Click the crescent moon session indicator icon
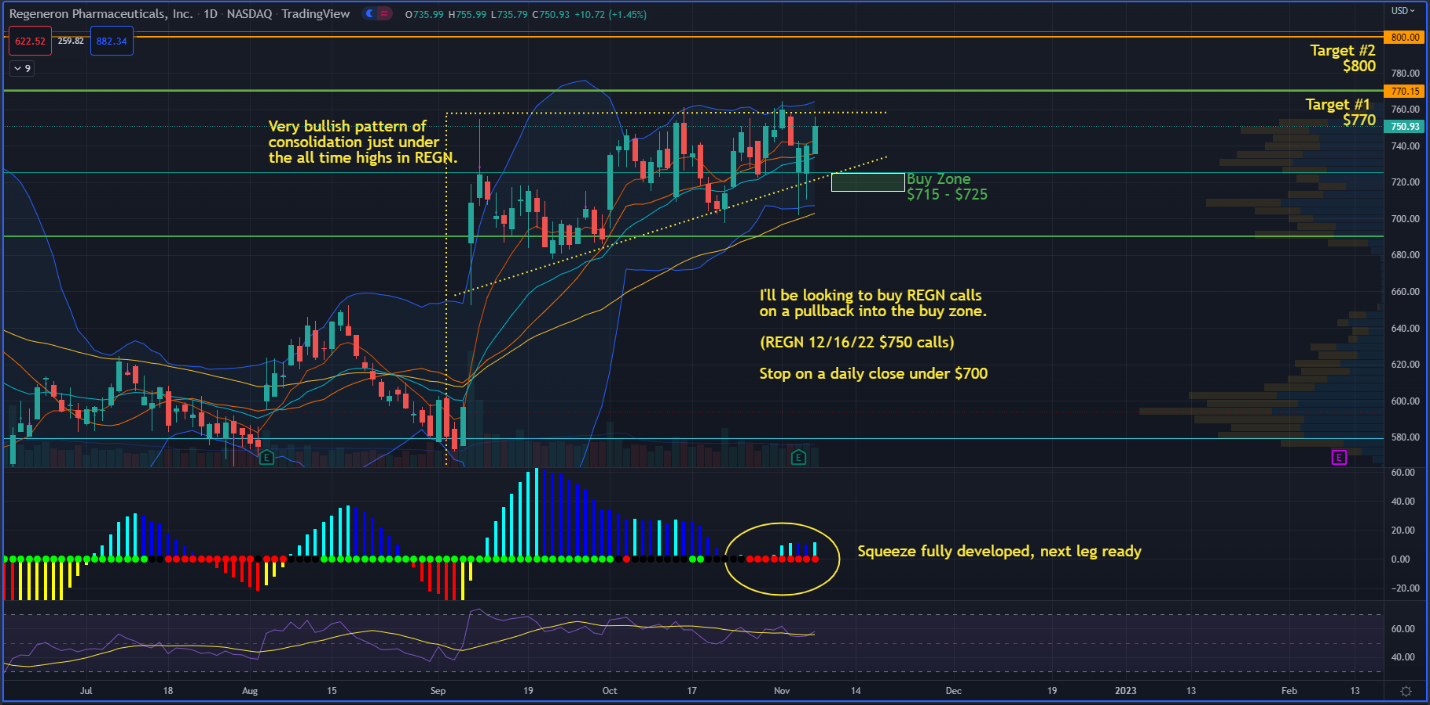Viewport: 1430px width, 705px height. click(x=369, y=14)
